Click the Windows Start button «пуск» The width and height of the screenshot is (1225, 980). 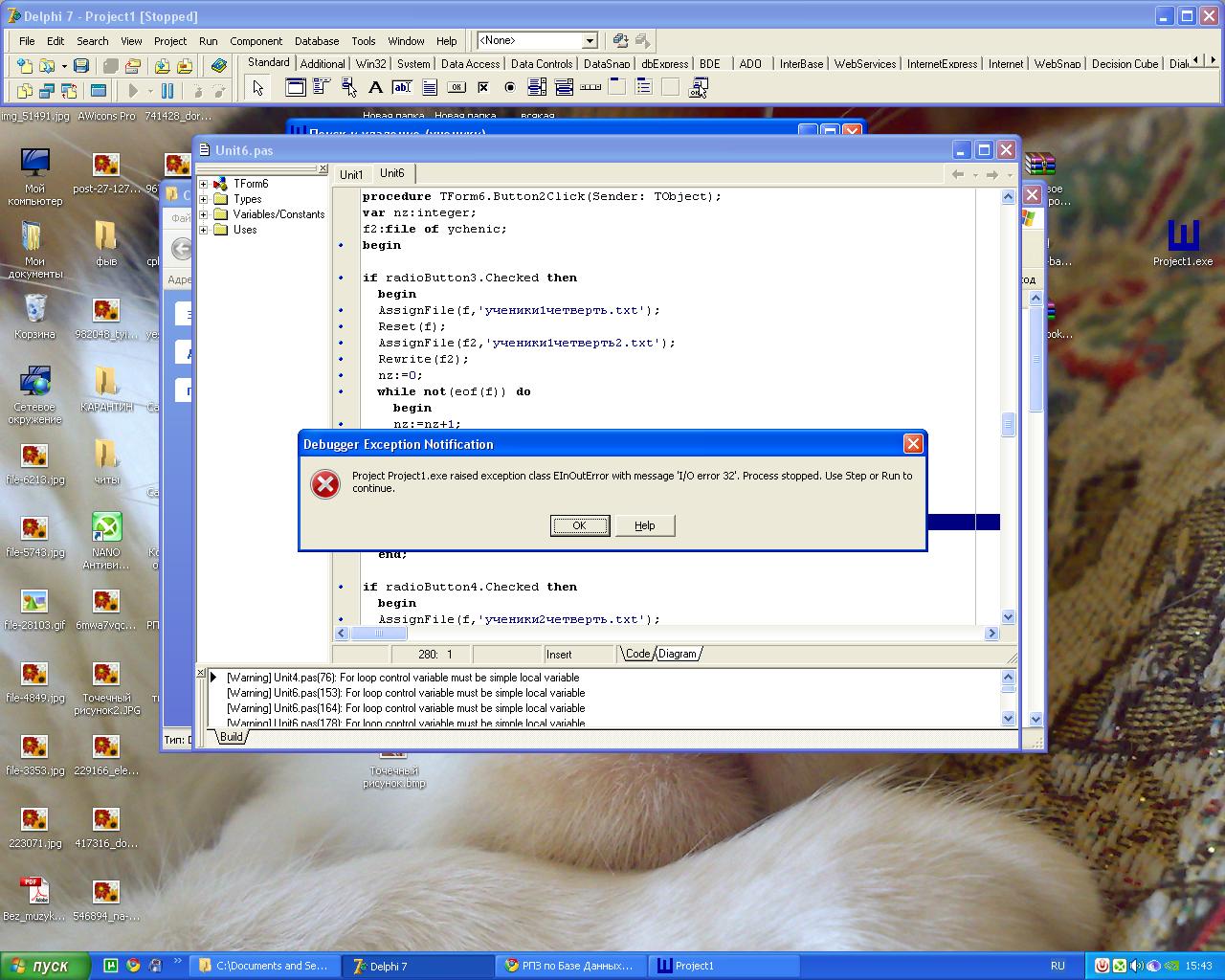(45, 966)
